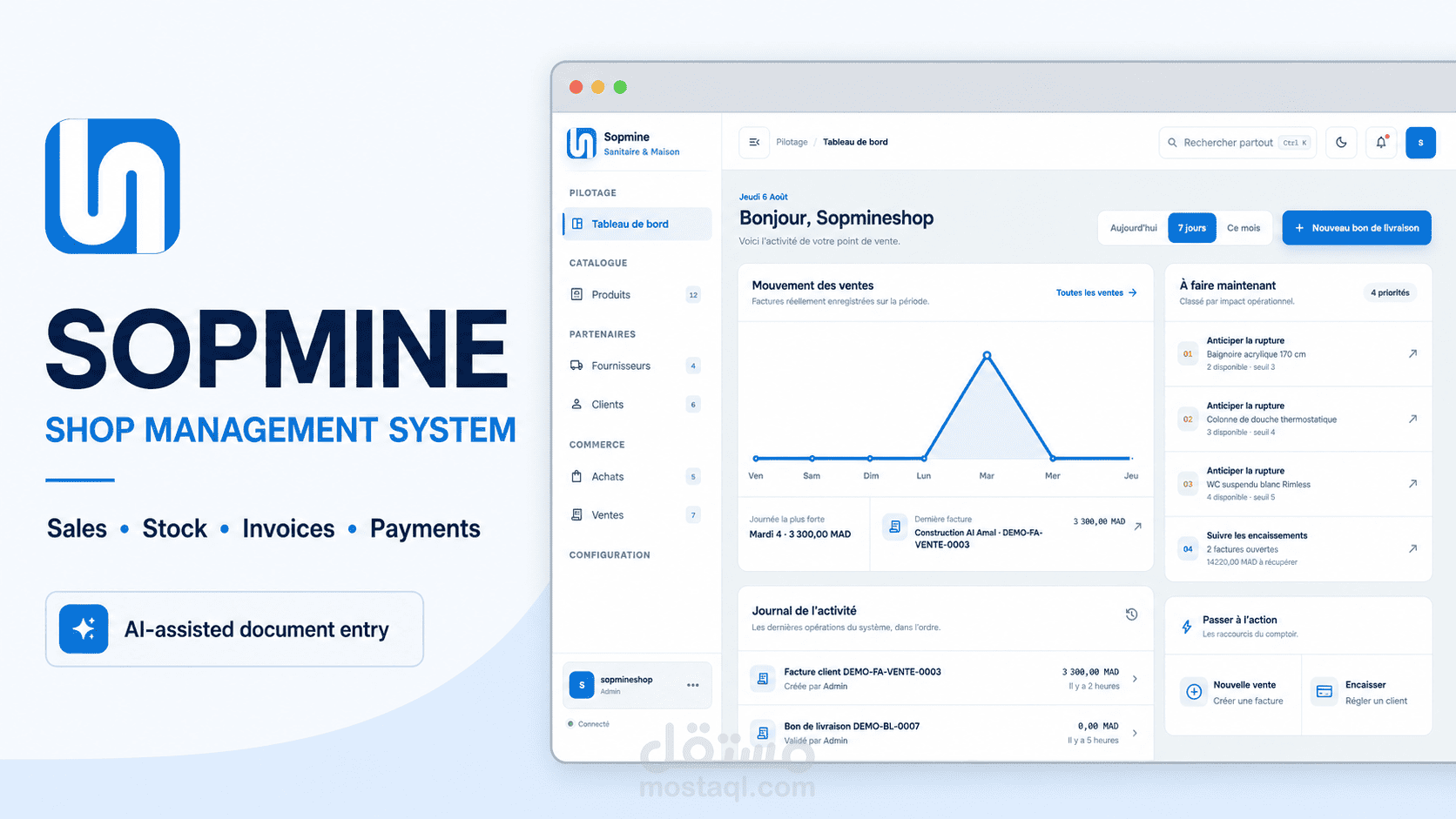The width and height of the screenshot is (1456, 819).
Task: Click the Rechercher partout search field
Action: pyautogui.click(x=1237, y=143)
